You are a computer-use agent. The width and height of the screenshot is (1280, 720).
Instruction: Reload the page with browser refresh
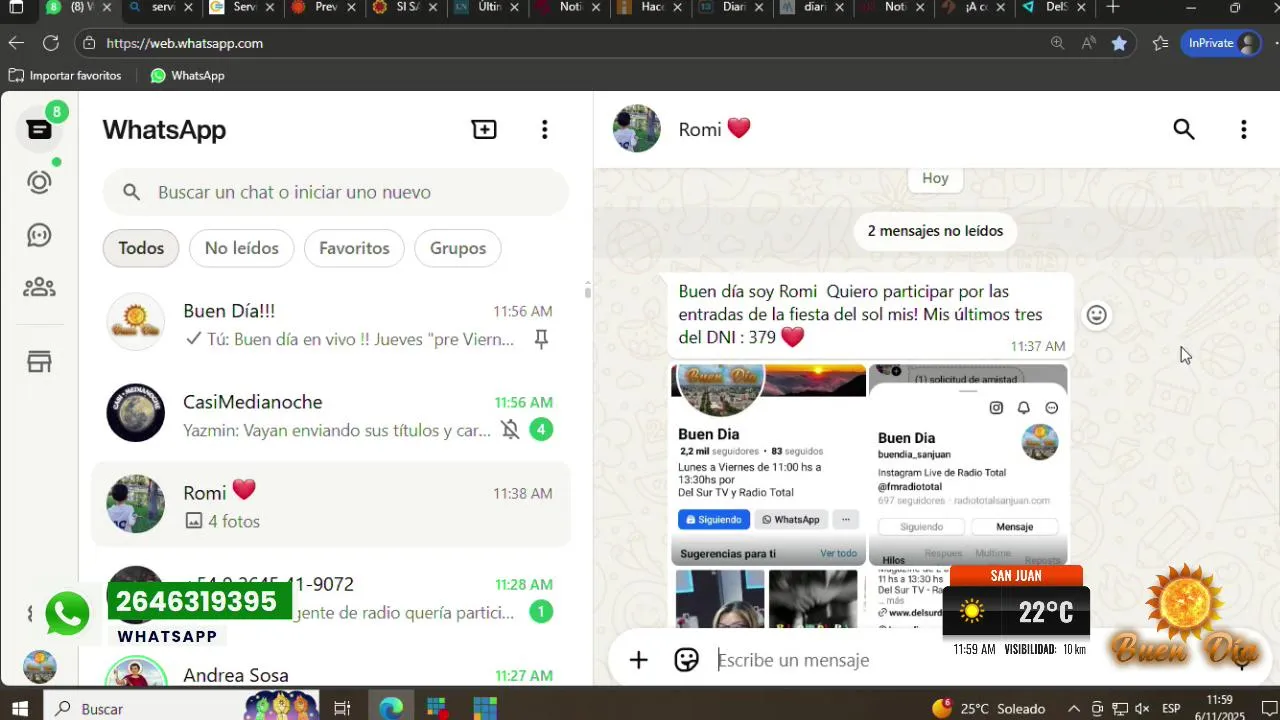coord(50,43)
